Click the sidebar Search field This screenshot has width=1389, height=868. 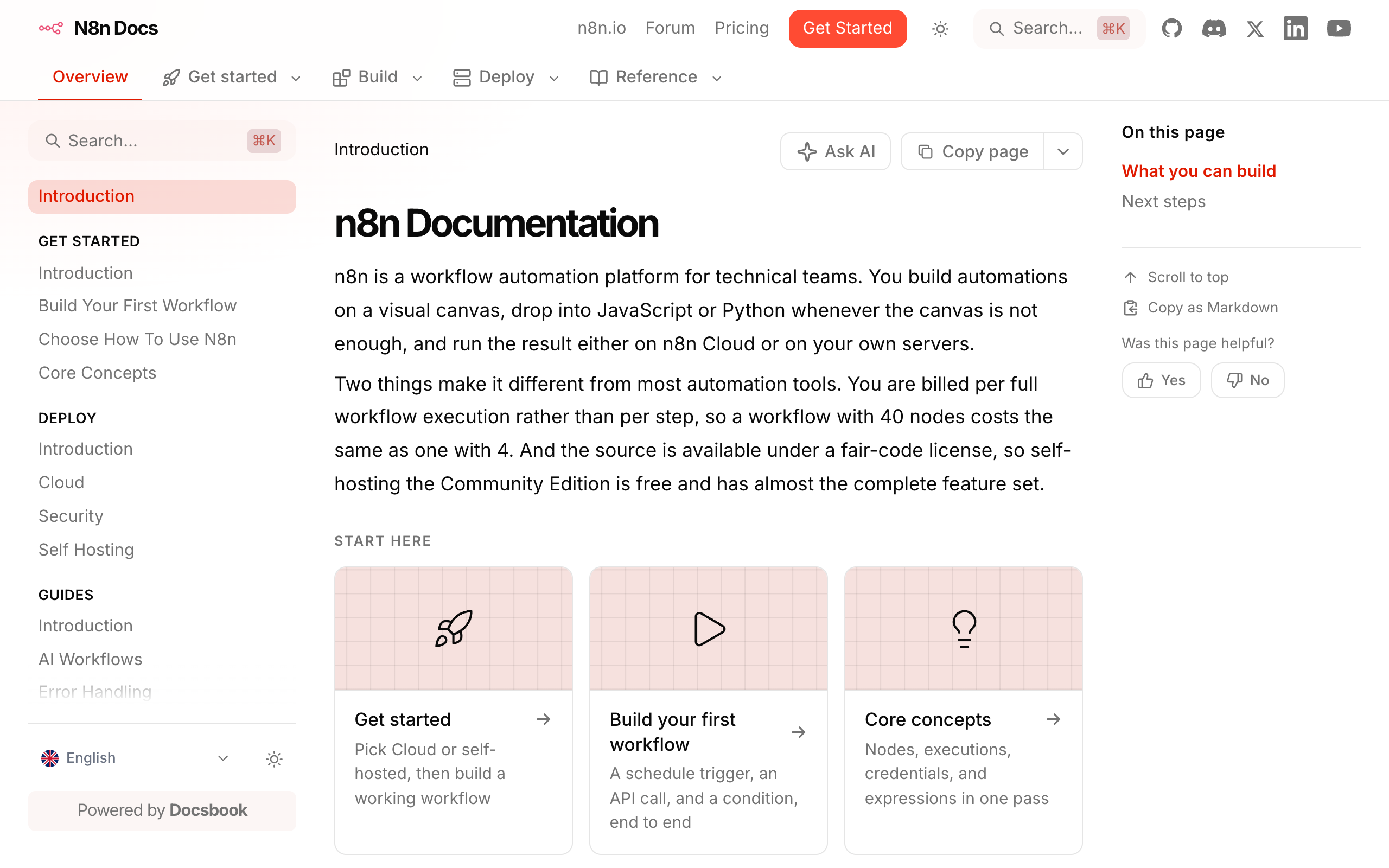[x=162, y=141]
